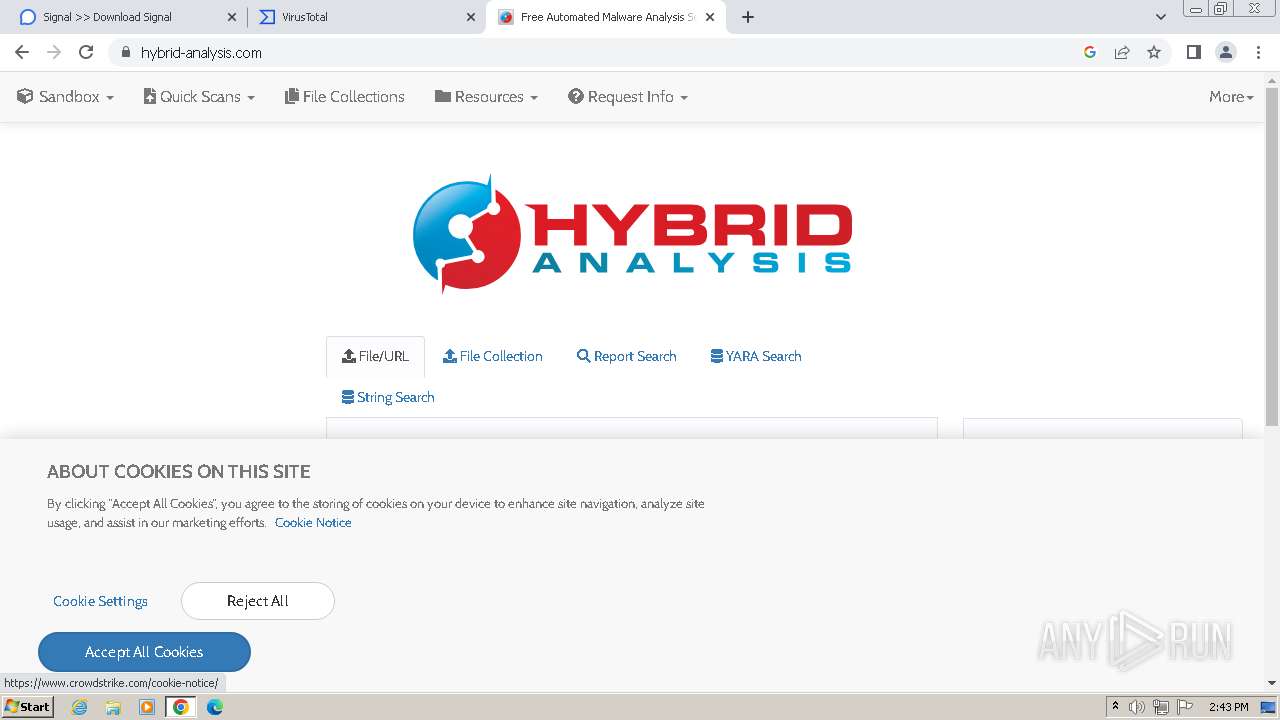Close the Free Automated Malware Analysis tab
1280x720 pixels.
pyautogui.click(x=710, y=17)
